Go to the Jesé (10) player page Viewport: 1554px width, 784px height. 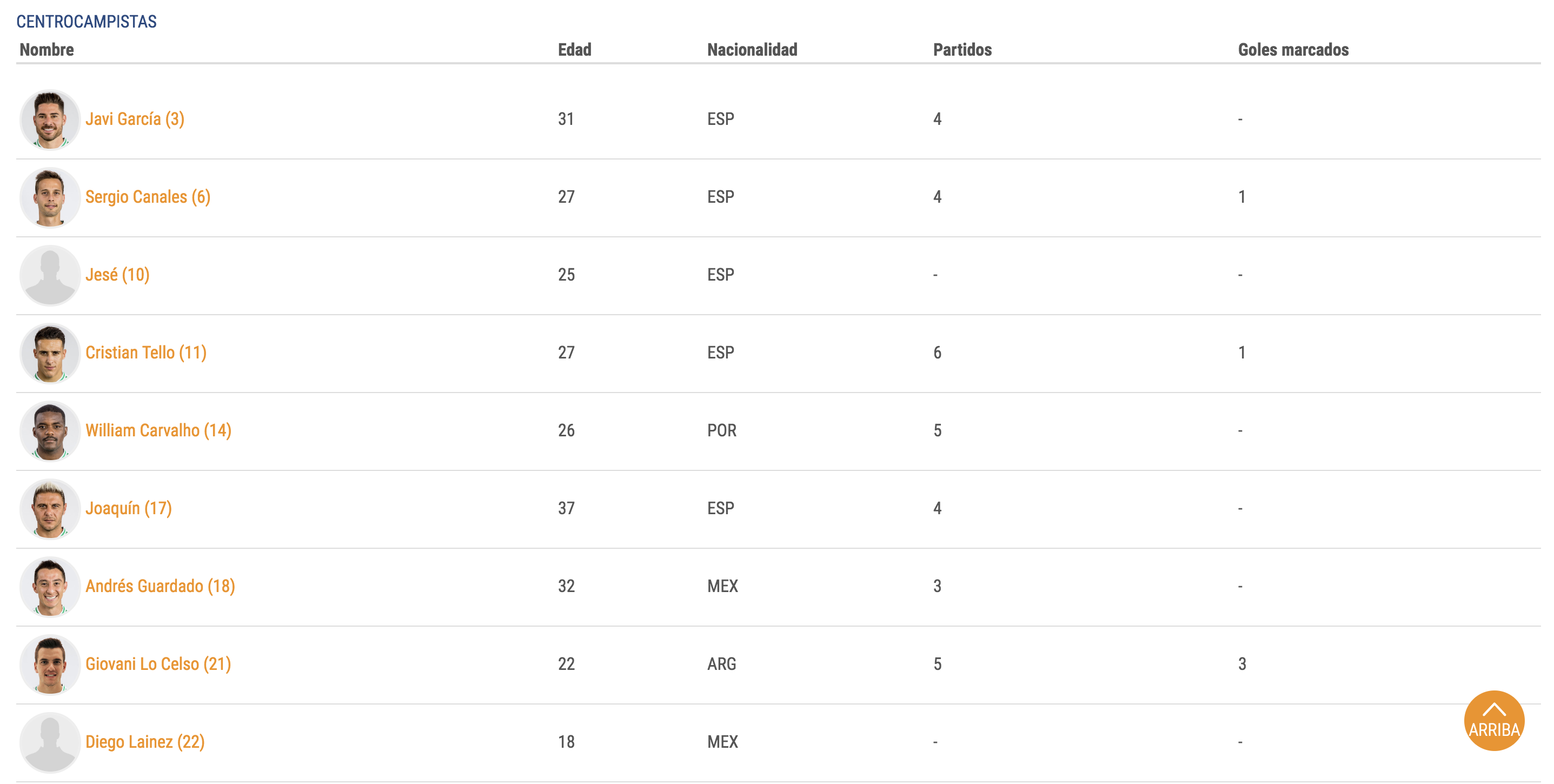tap(117, 275)
